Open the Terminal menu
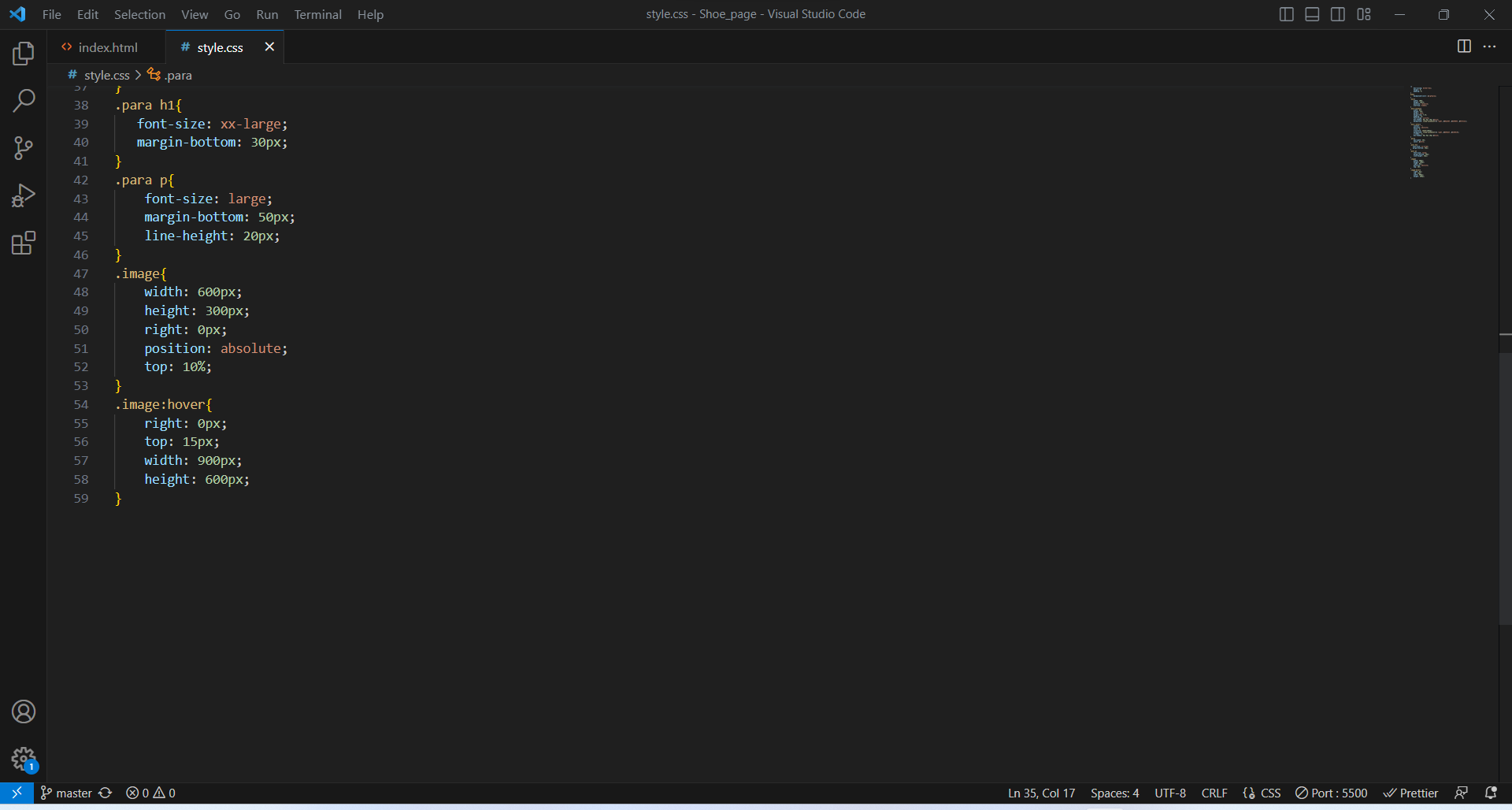The width and height of the screenshot is (1512, 810). 317,14
